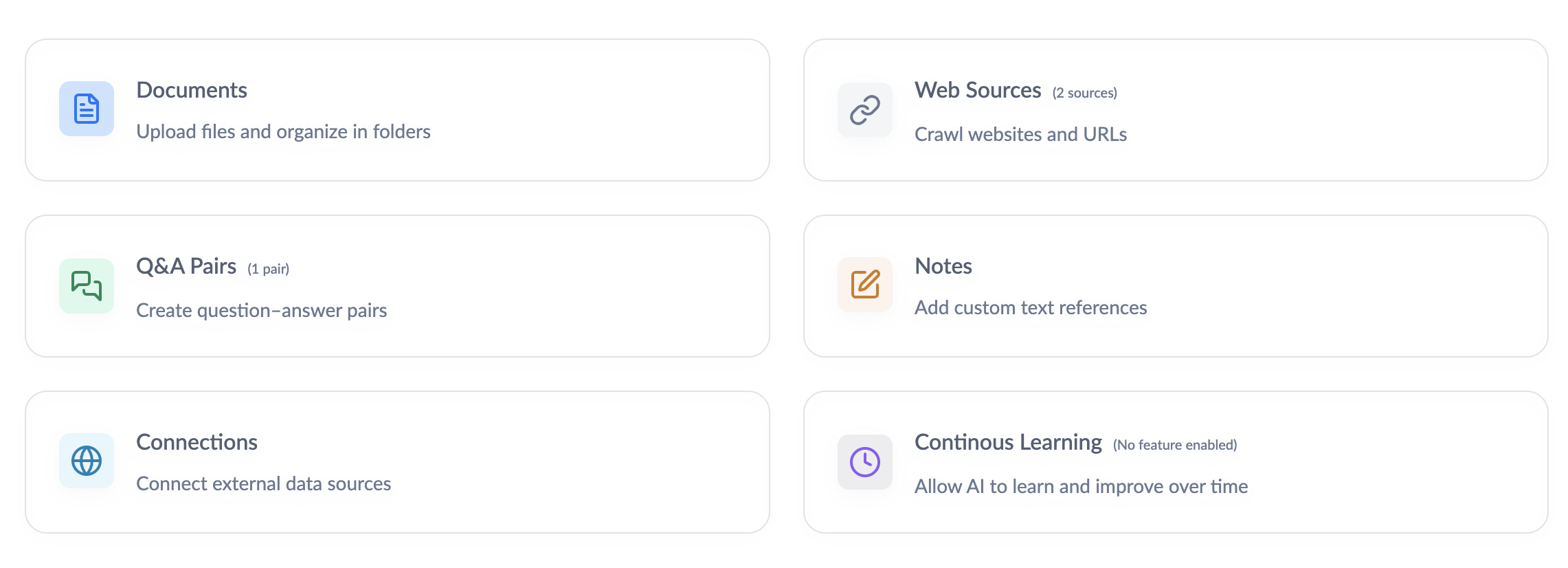
Task: Select the Q&A Pairs heading
Action: [186, 266]
